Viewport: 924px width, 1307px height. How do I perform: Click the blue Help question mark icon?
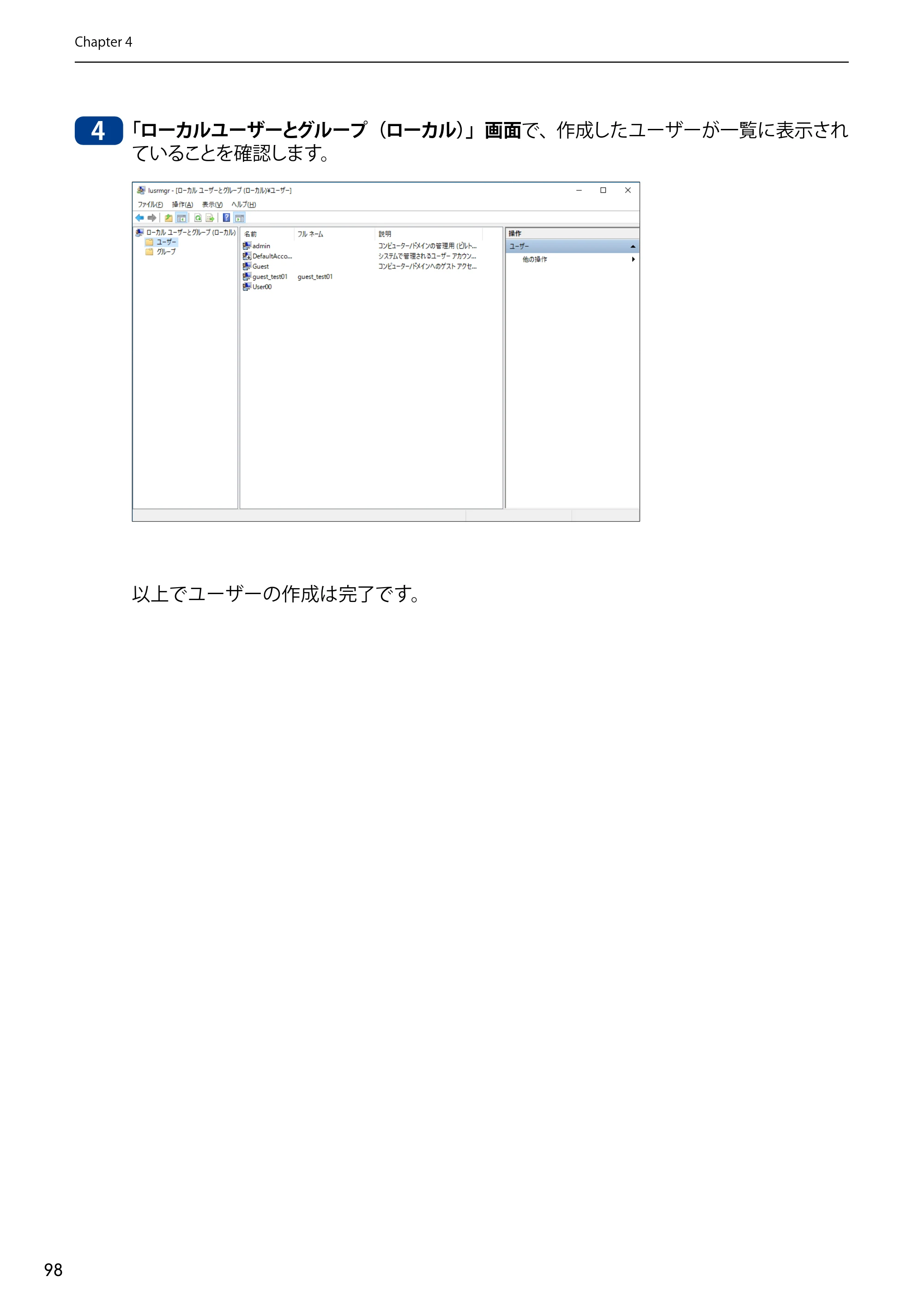tap(226, 218)
